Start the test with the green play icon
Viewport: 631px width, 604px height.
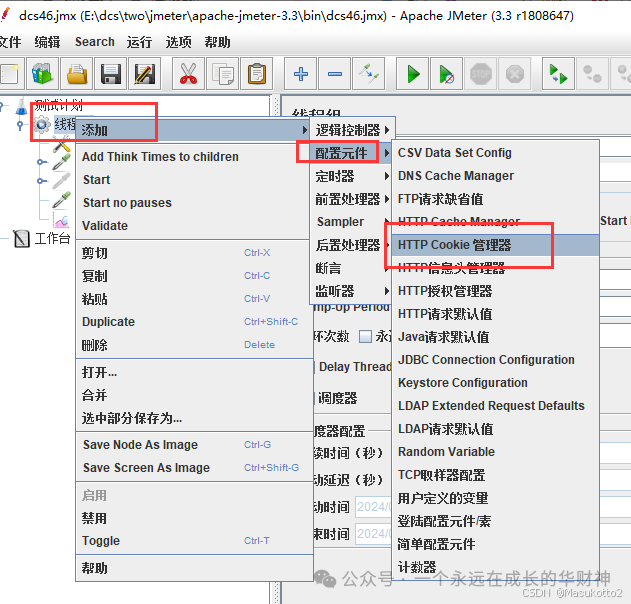click(412, 74)
